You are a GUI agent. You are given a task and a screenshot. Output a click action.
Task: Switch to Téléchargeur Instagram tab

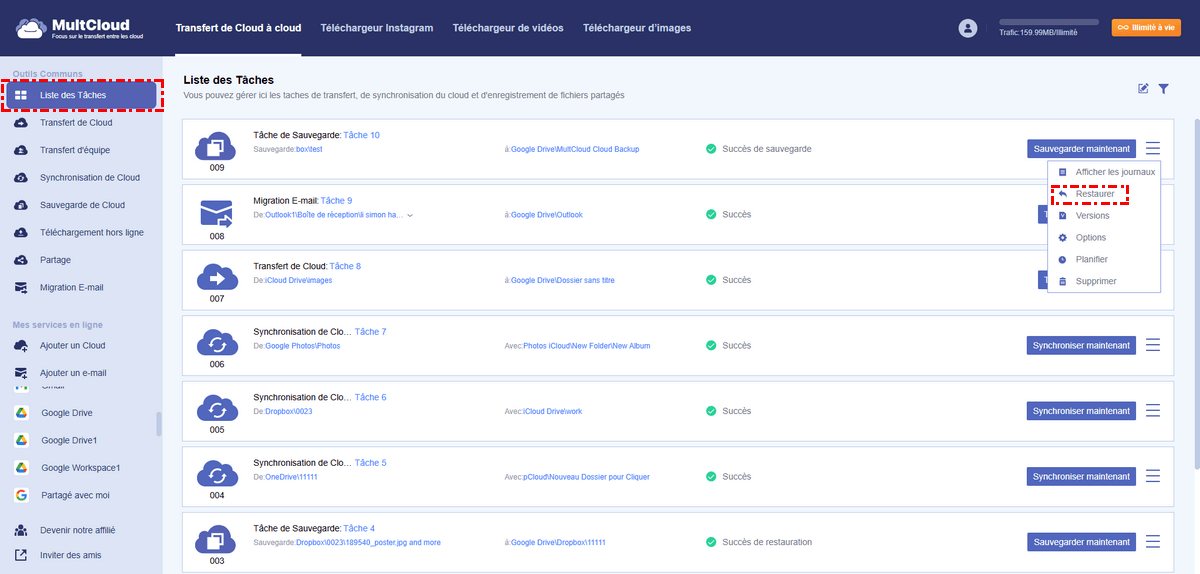[x=377, y=28]
